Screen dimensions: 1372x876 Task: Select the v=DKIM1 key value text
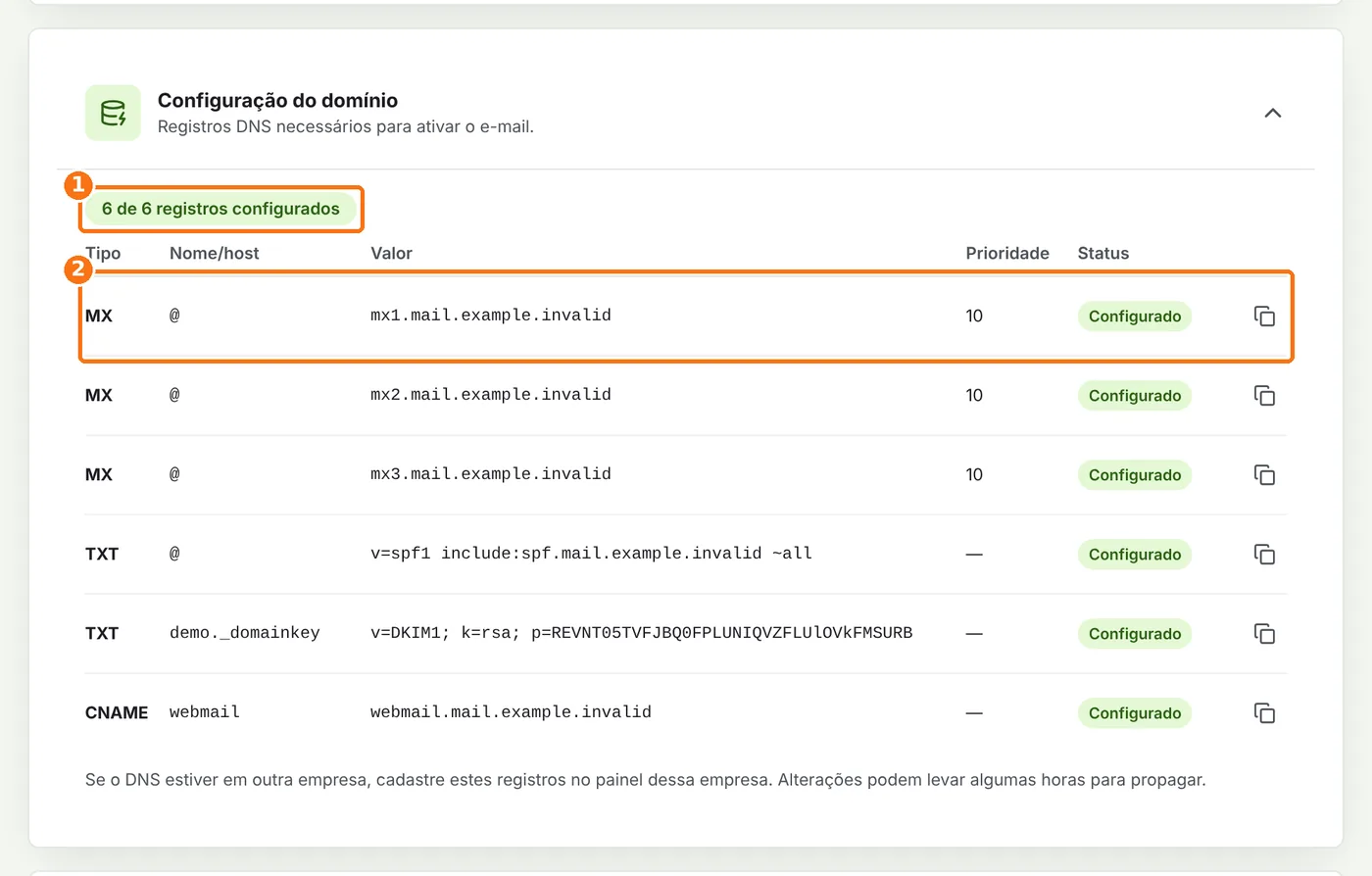(x=642, y=633)
